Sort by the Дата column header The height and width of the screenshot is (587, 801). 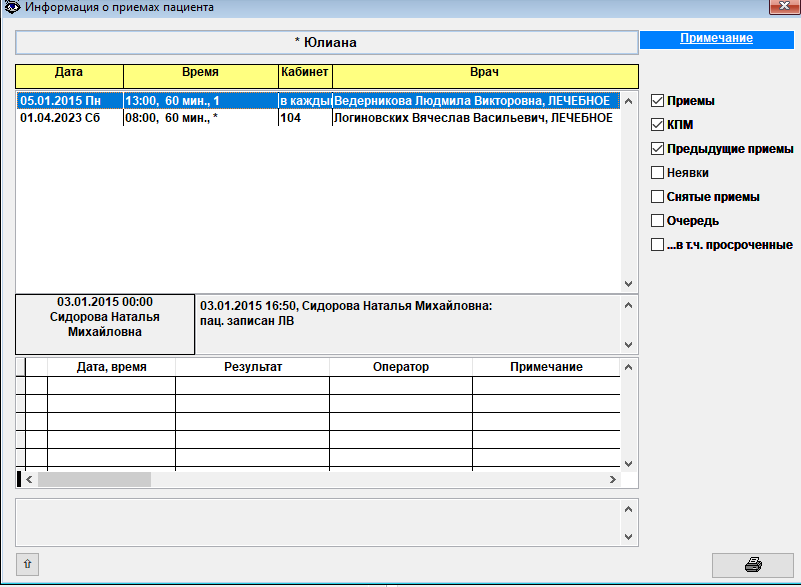[x=69, y=75]
